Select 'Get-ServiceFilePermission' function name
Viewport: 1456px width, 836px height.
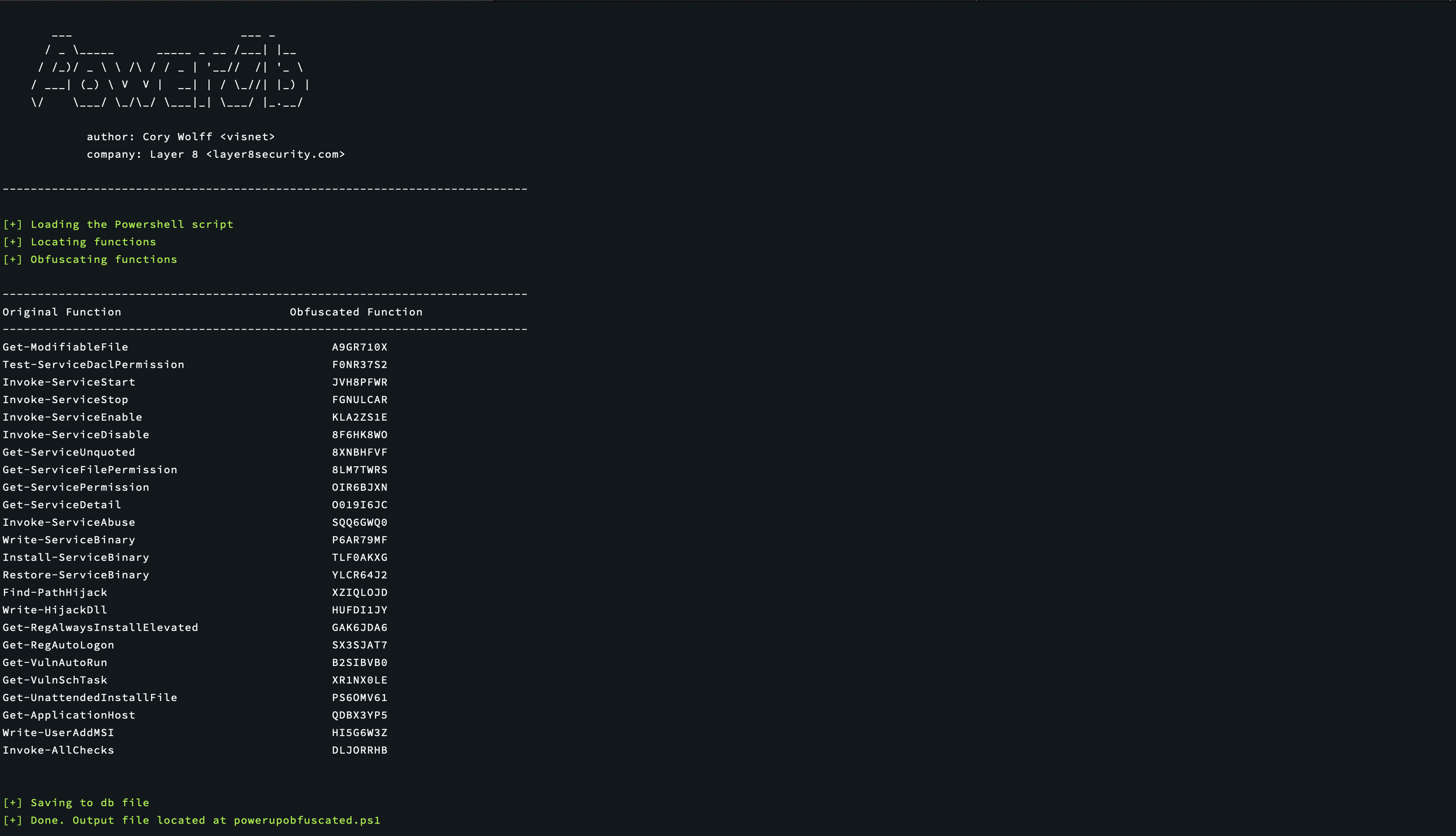tap(90, 470)
